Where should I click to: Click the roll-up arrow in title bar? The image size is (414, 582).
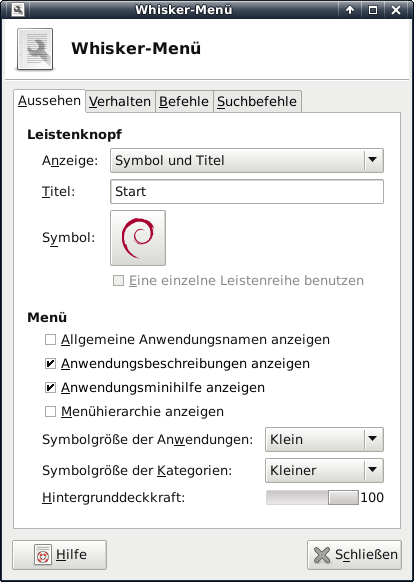click(x=350, y=10)
